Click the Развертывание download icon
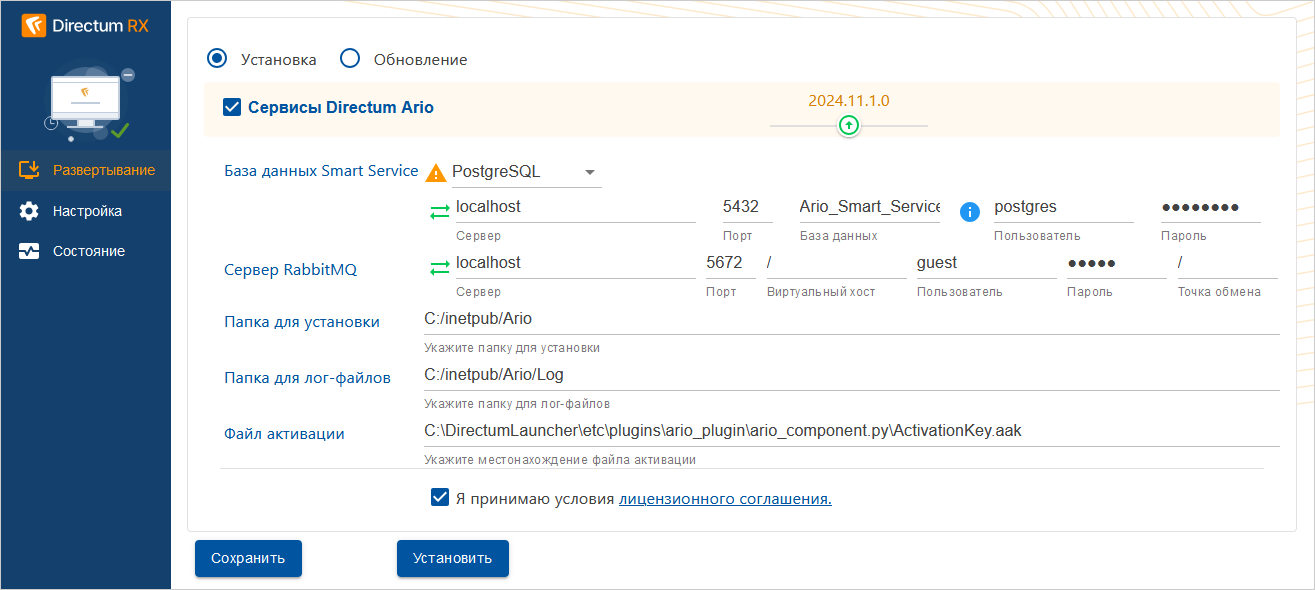1315x590 pixels. coord(29,170)
